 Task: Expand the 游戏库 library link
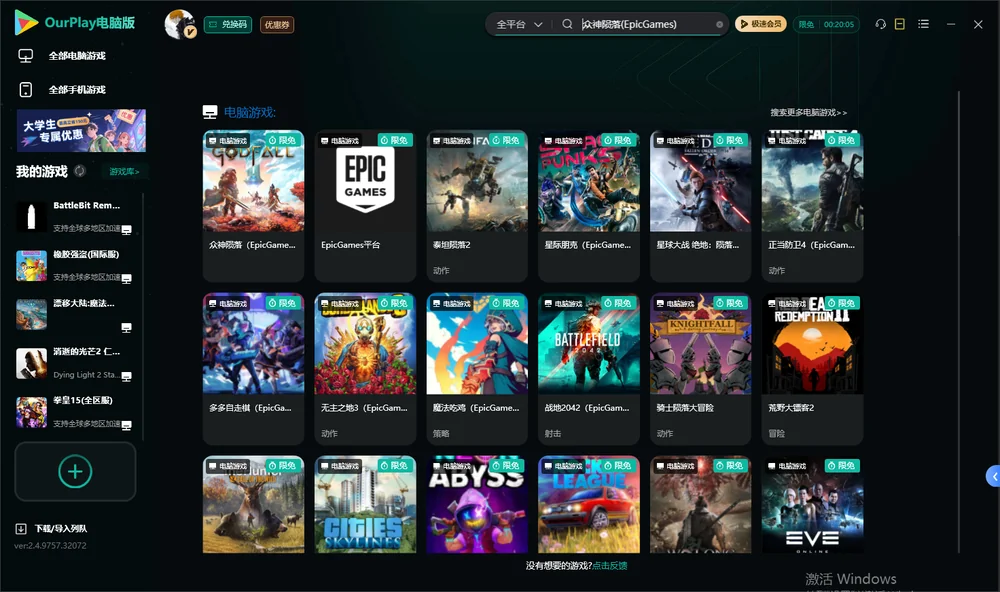pyautogui.click(x=124, y=172)
